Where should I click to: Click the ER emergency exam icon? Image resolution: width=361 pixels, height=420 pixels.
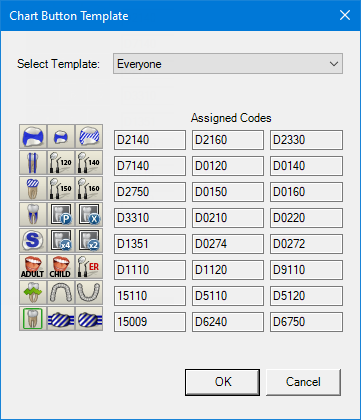click(x=89, y=267)
